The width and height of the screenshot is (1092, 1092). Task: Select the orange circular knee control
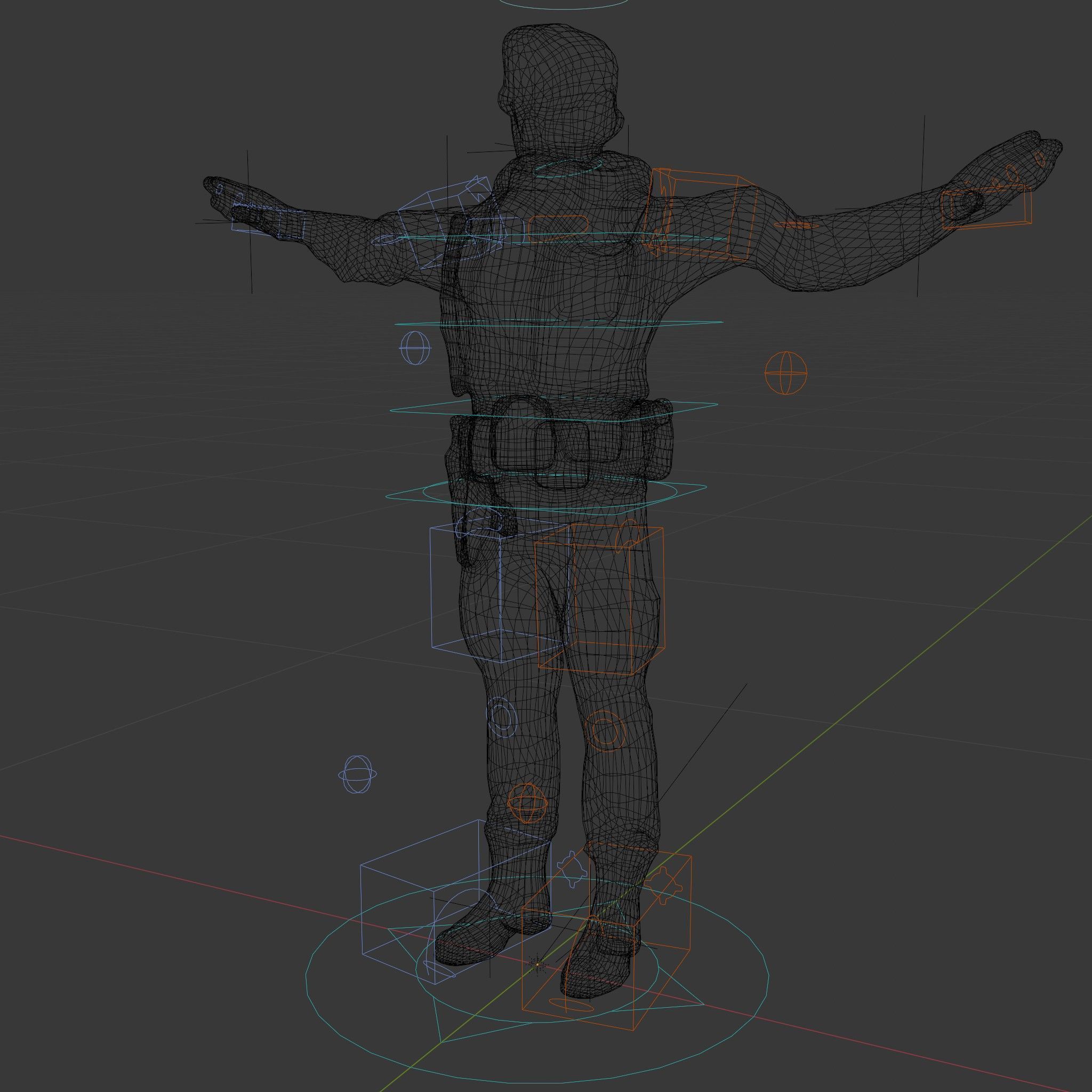[x=605, y=731]
